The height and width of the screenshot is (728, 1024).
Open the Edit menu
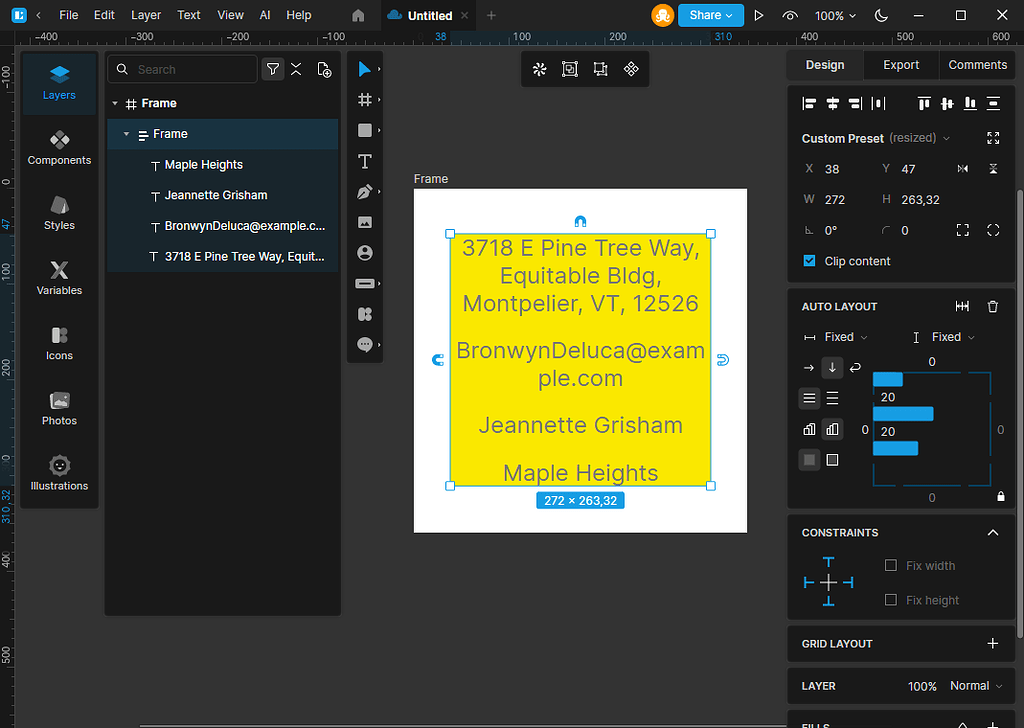point(103,15)
